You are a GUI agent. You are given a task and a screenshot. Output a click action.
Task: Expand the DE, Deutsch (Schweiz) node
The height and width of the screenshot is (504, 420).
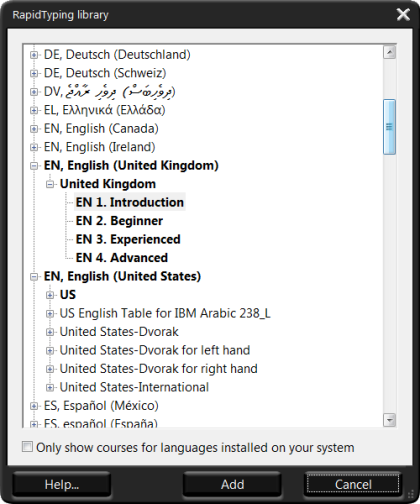[34, 73]
